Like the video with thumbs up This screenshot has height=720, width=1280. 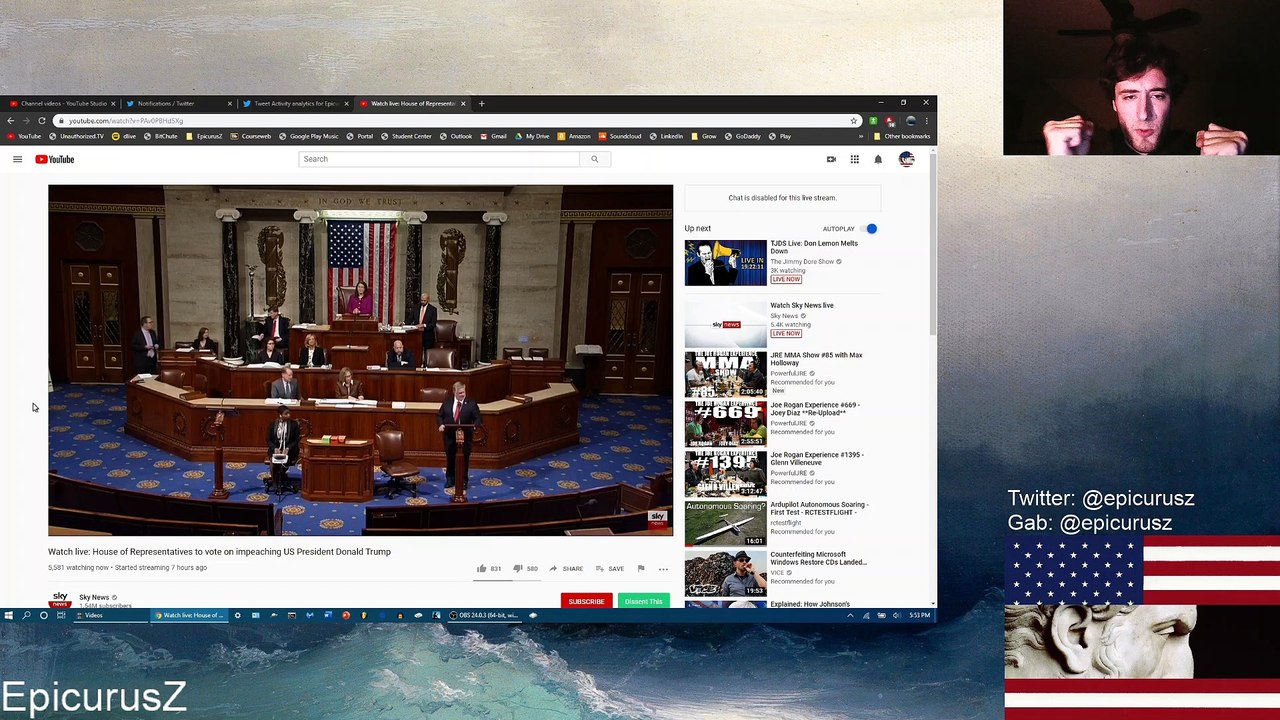click(x=481, y=568)
